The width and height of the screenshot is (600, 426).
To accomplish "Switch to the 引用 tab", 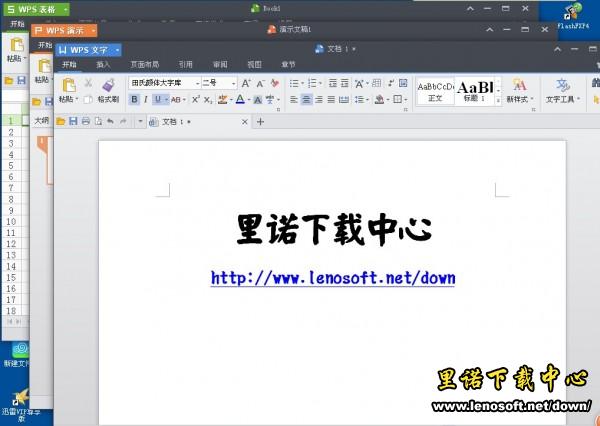I will click(186, 65).
